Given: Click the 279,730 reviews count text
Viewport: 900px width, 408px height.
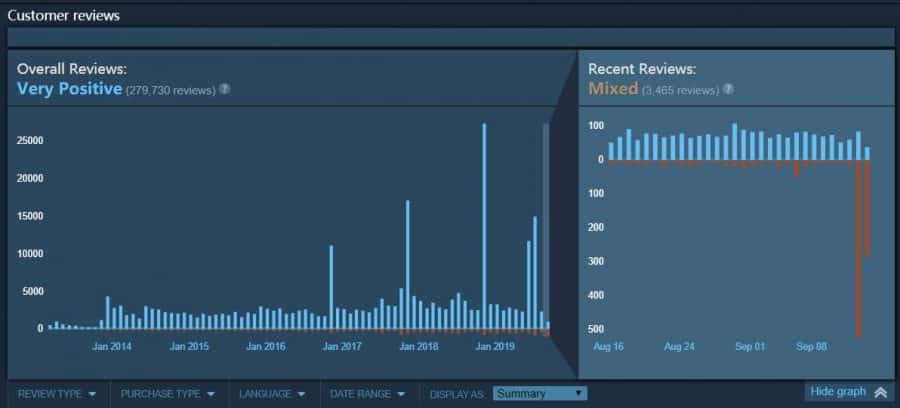Looking at the screenshot, I should pyautogui.click(x=170, y=90).
